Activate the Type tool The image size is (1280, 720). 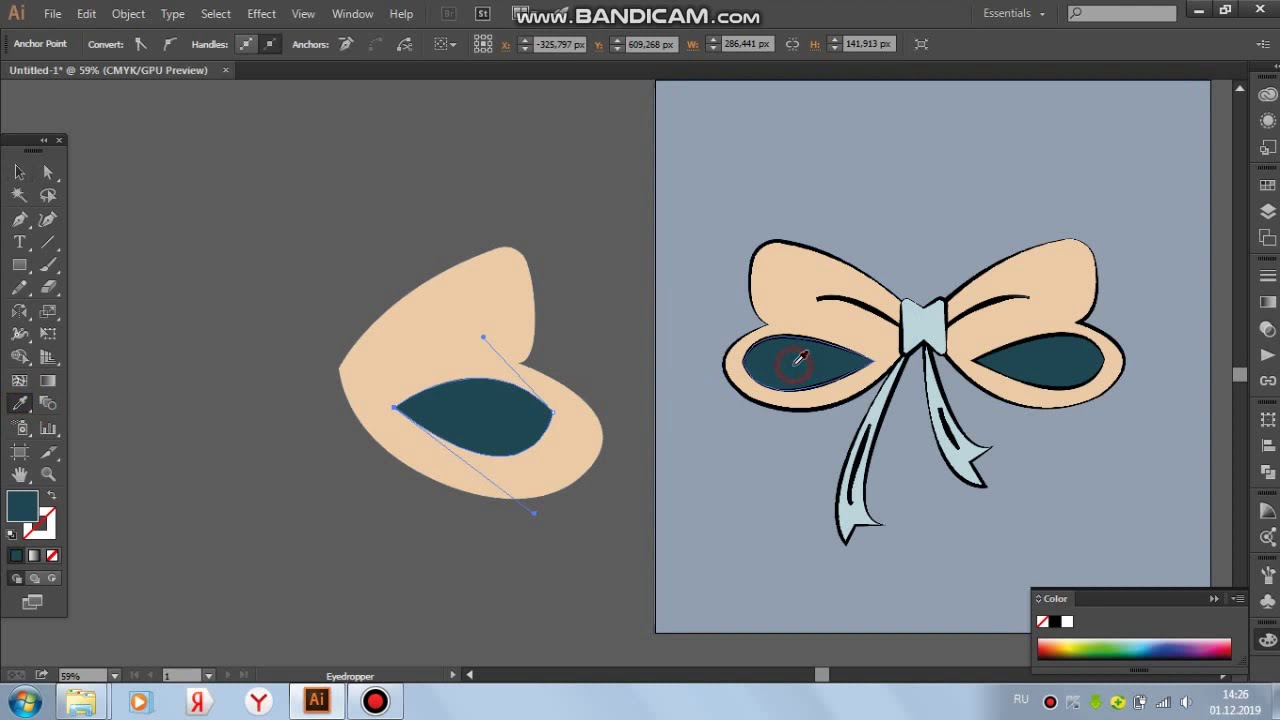click(19, 242)
